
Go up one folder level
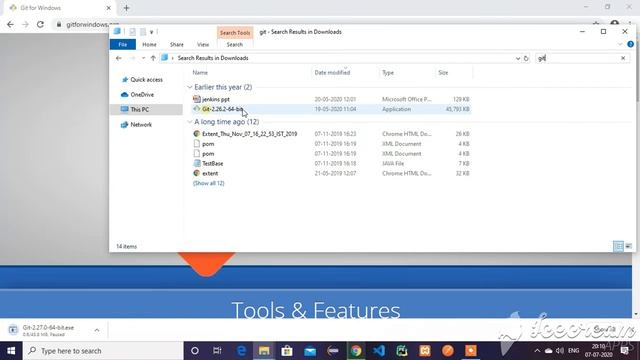point(153,58)
